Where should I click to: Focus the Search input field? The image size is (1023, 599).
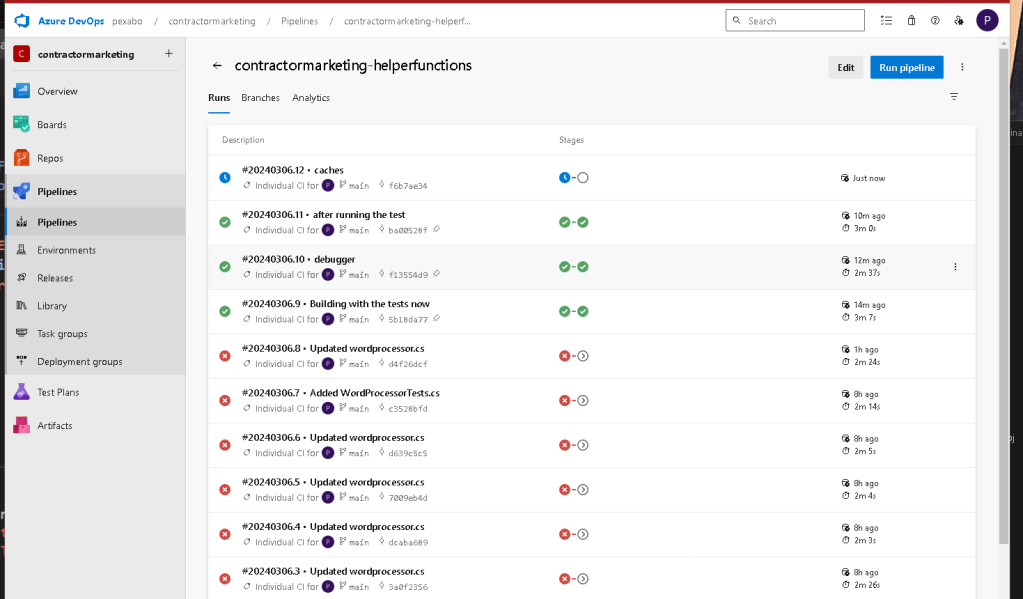point(795,20)
